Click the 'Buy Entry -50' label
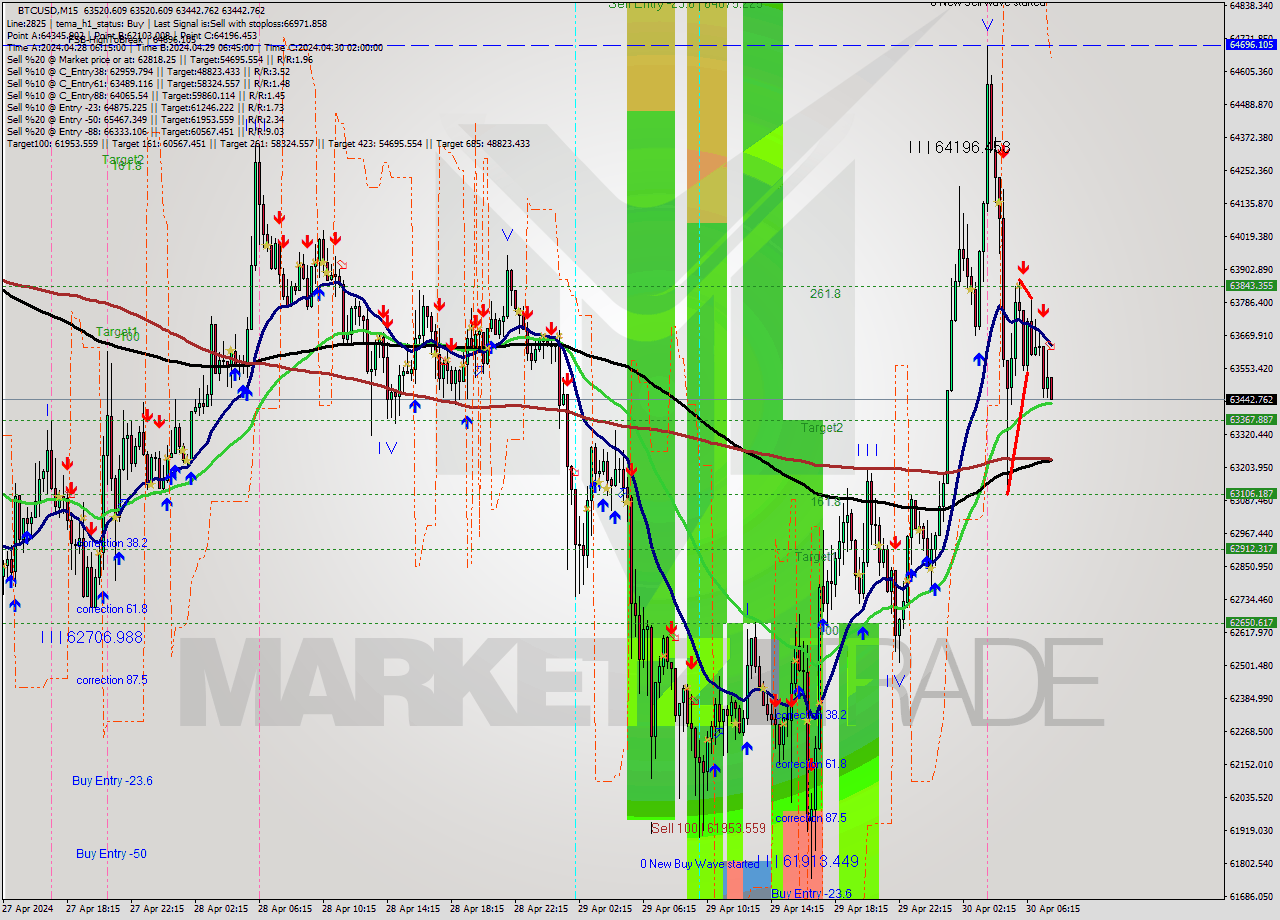This screenshot has width=1280, height=920. [x=111, y=853]
